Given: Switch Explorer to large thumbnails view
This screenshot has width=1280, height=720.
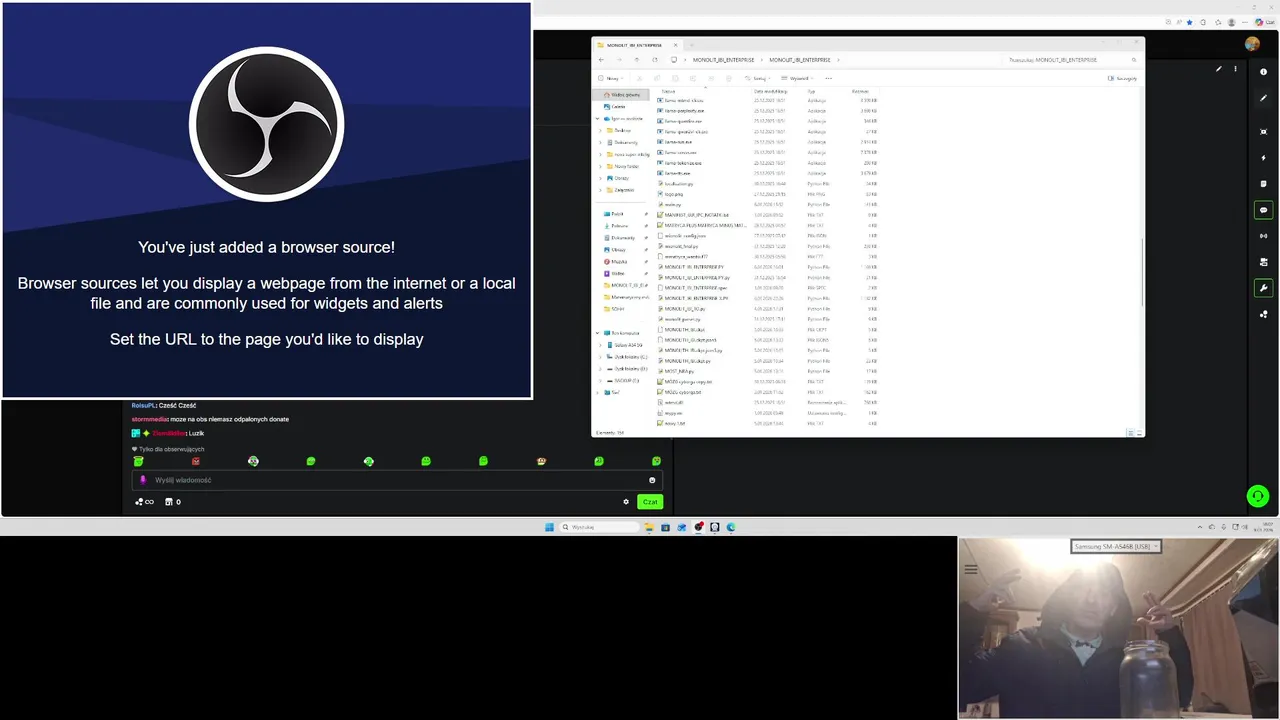Looking at the screenshot, I should 1139,432.
